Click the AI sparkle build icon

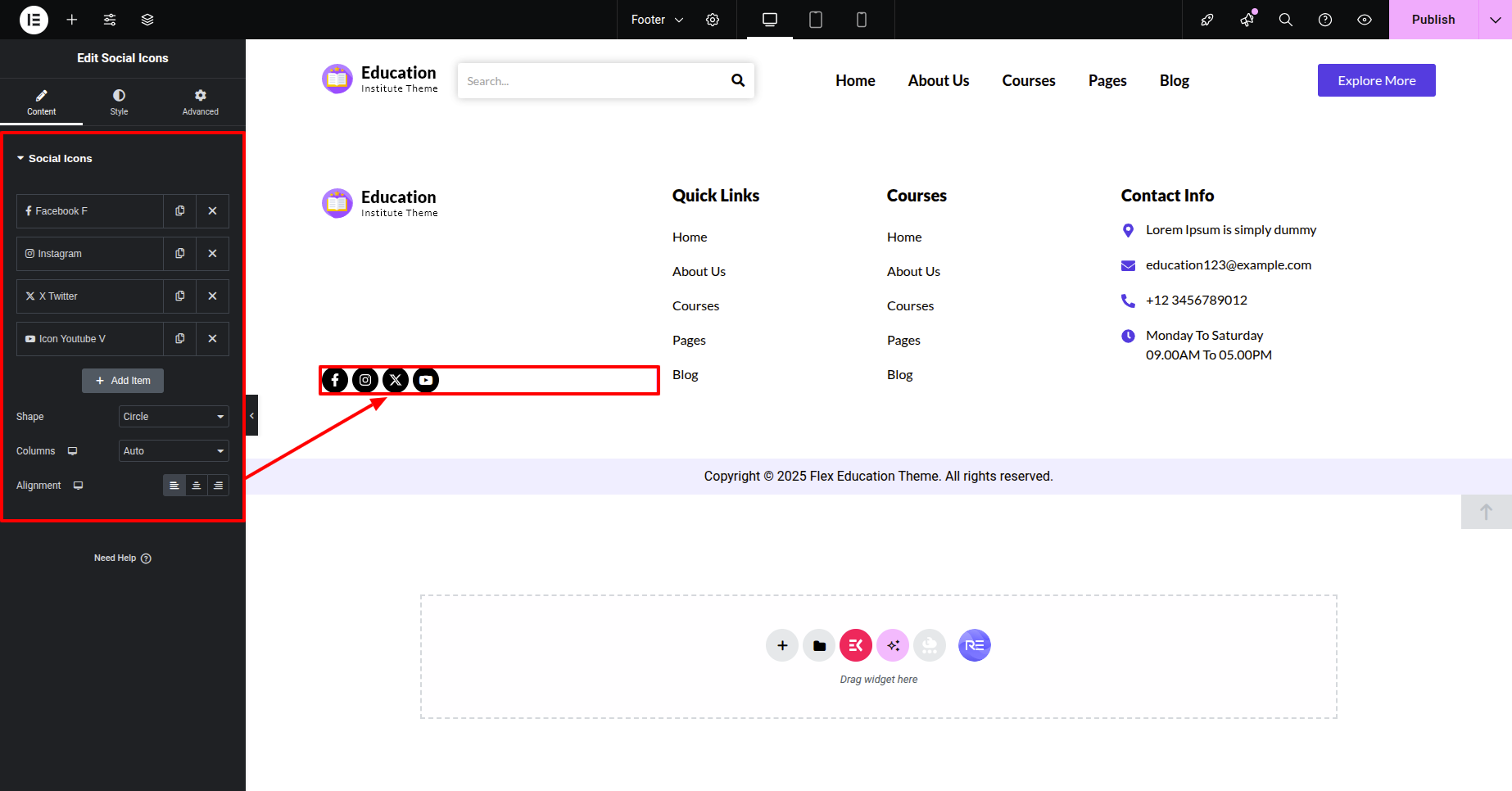point(893,645)
